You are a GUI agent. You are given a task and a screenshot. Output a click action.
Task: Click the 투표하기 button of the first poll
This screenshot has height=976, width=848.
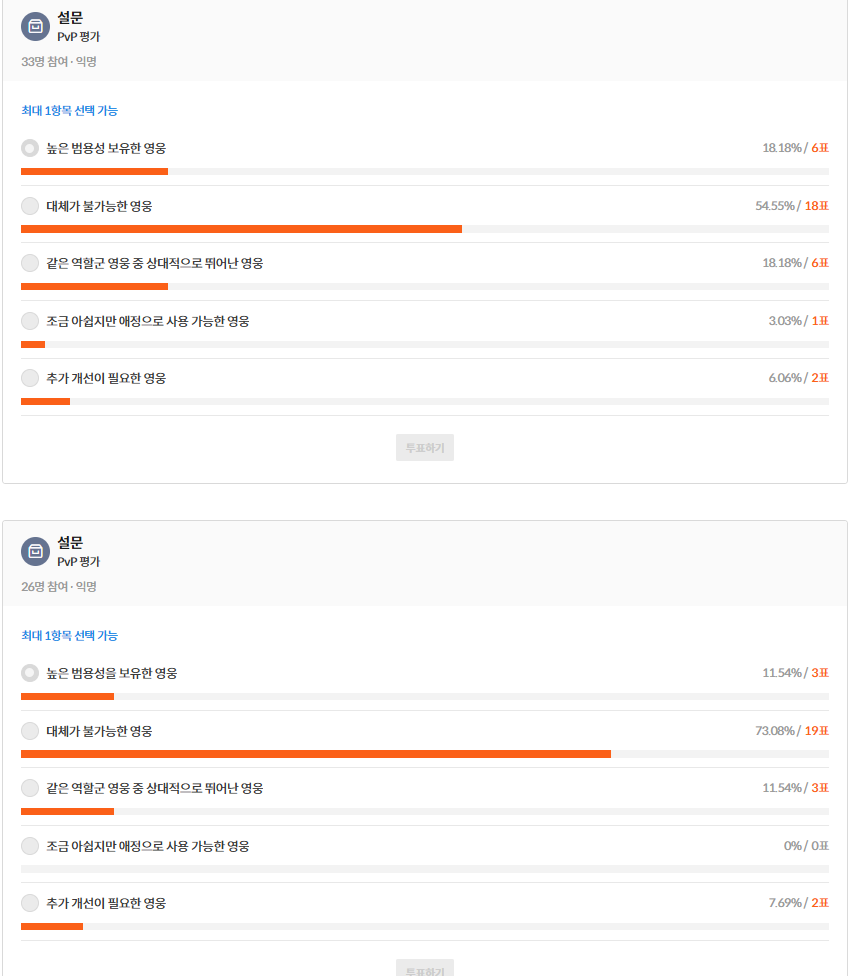pyautogui.click(x=425, y=448)
